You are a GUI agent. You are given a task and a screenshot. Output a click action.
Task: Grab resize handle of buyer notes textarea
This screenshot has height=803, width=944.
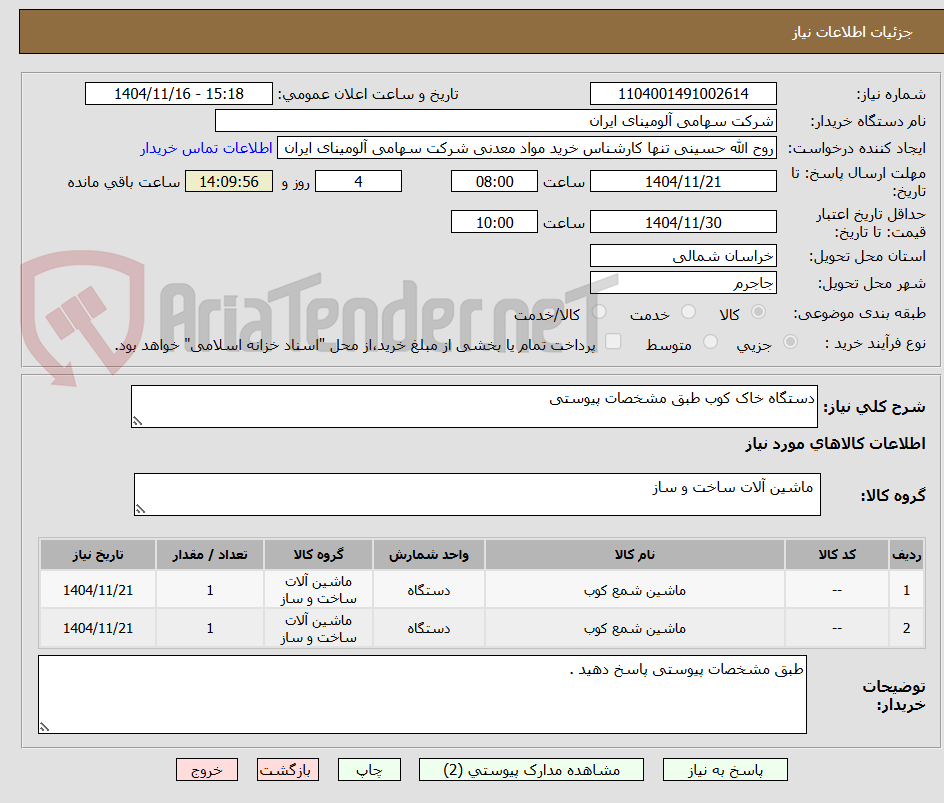(x=44, y=727)
